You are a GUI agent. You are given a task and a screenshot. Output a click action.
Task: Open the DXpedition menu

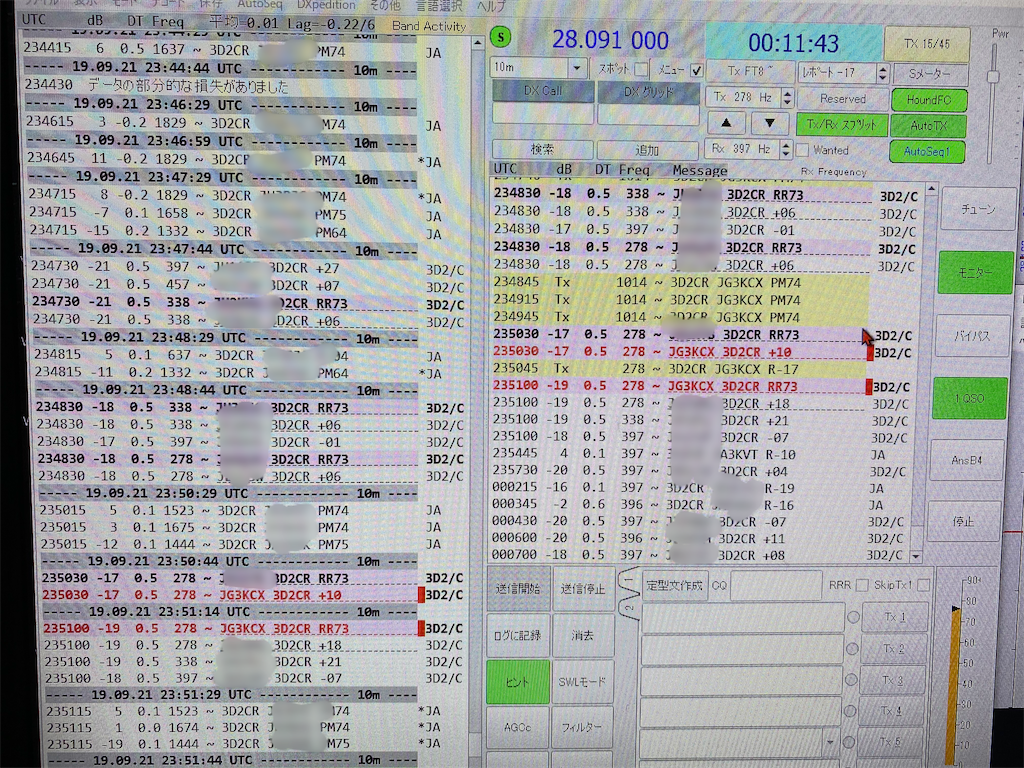click(326, 5)
